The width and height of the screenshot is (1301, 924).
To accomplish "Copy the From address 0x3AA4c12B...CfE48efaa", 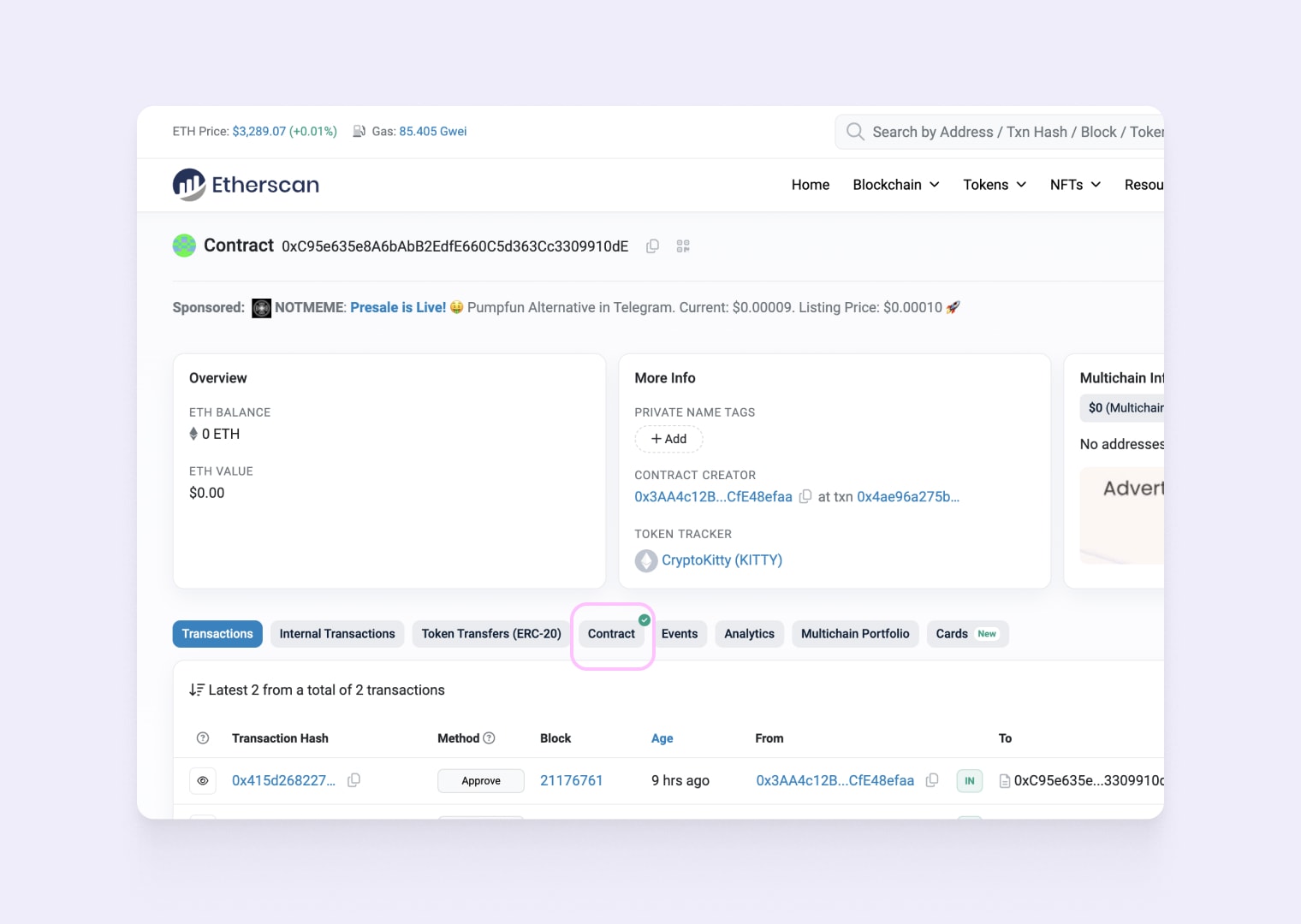I will click(932, 780).
